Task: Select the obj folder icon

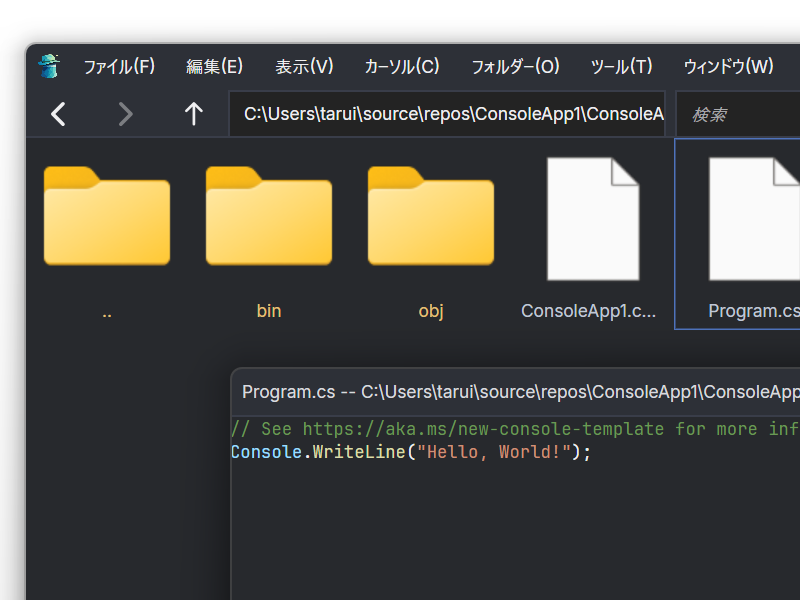Action: coord(431,216)
